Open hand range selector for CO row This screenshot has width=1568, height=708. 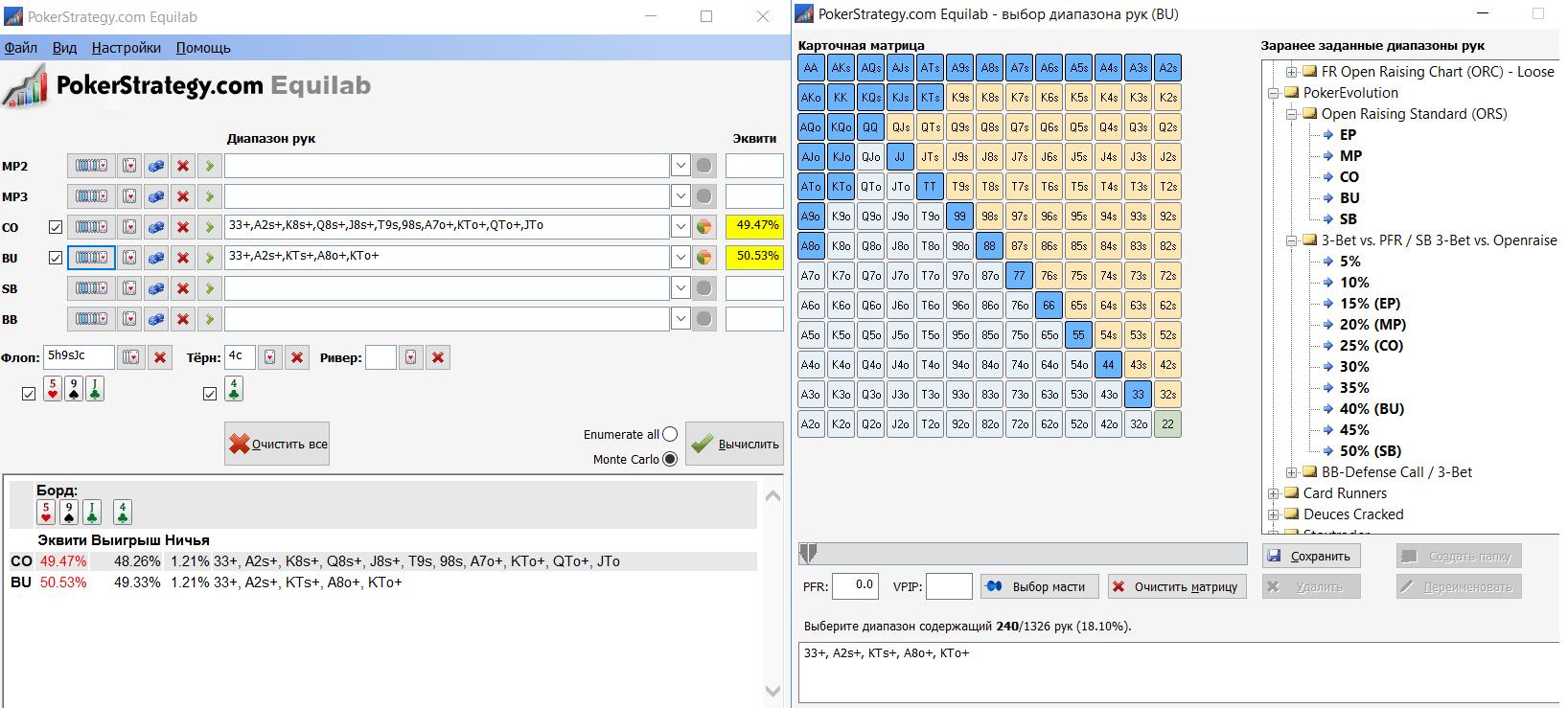(91, 227)
